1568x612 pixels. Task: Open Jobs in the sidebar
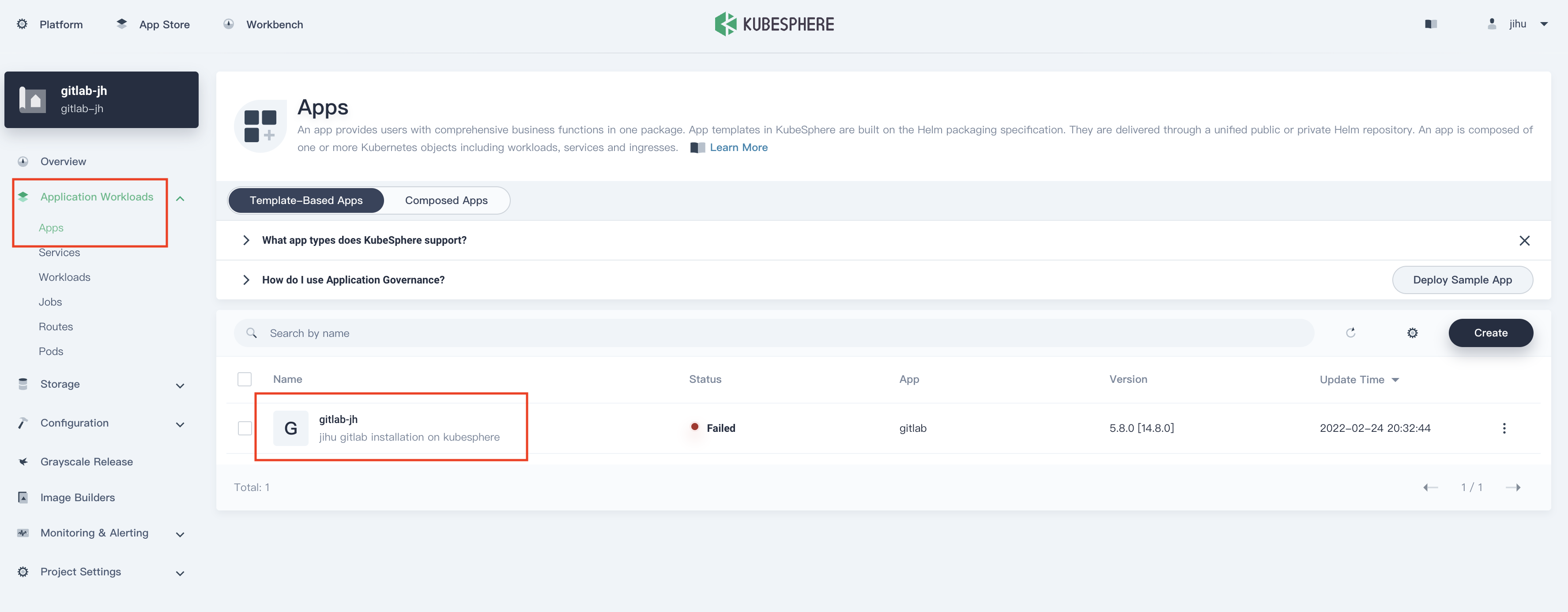[x=50, y=302]
